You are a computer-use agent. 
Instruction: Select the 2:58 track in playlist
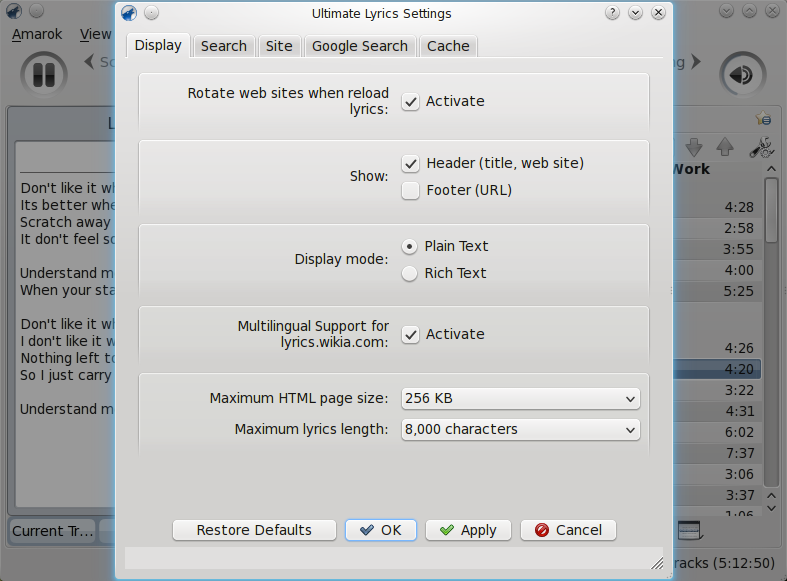point(718,228)
